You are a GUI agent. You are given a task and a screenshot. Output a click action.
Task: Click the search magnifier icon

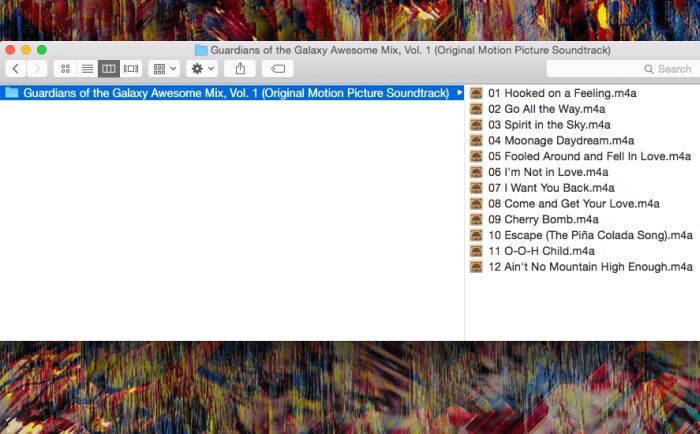pyautogui.click(x=649, y=69)
